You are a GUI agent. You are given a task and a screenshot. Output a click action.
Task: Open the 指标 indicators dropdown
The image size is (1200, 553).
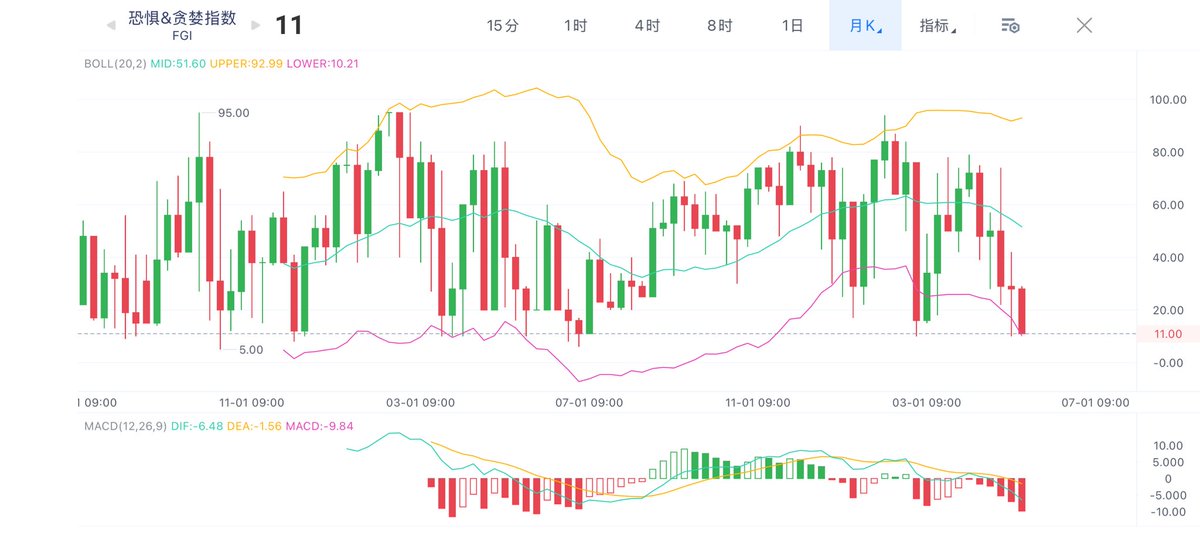pos(937,26)
